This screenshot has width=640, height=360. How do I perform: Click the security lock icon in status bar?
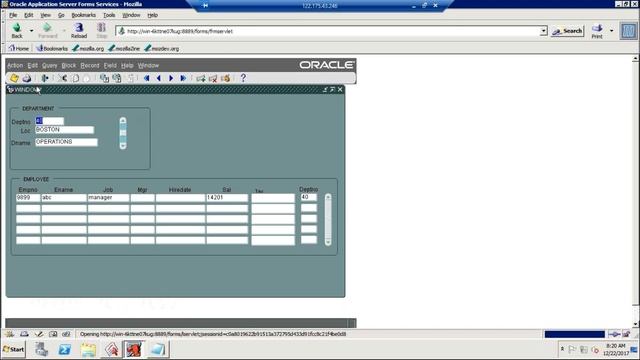tap(627, 334)
